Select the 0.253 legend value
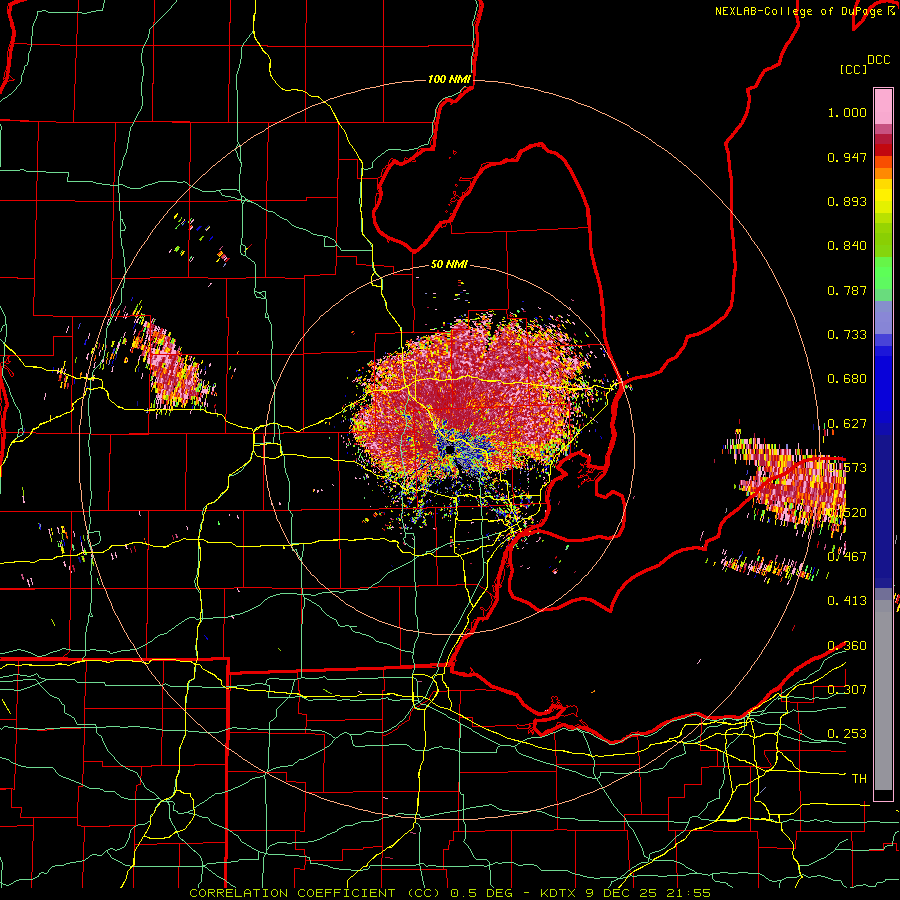 tap(847, 734)
